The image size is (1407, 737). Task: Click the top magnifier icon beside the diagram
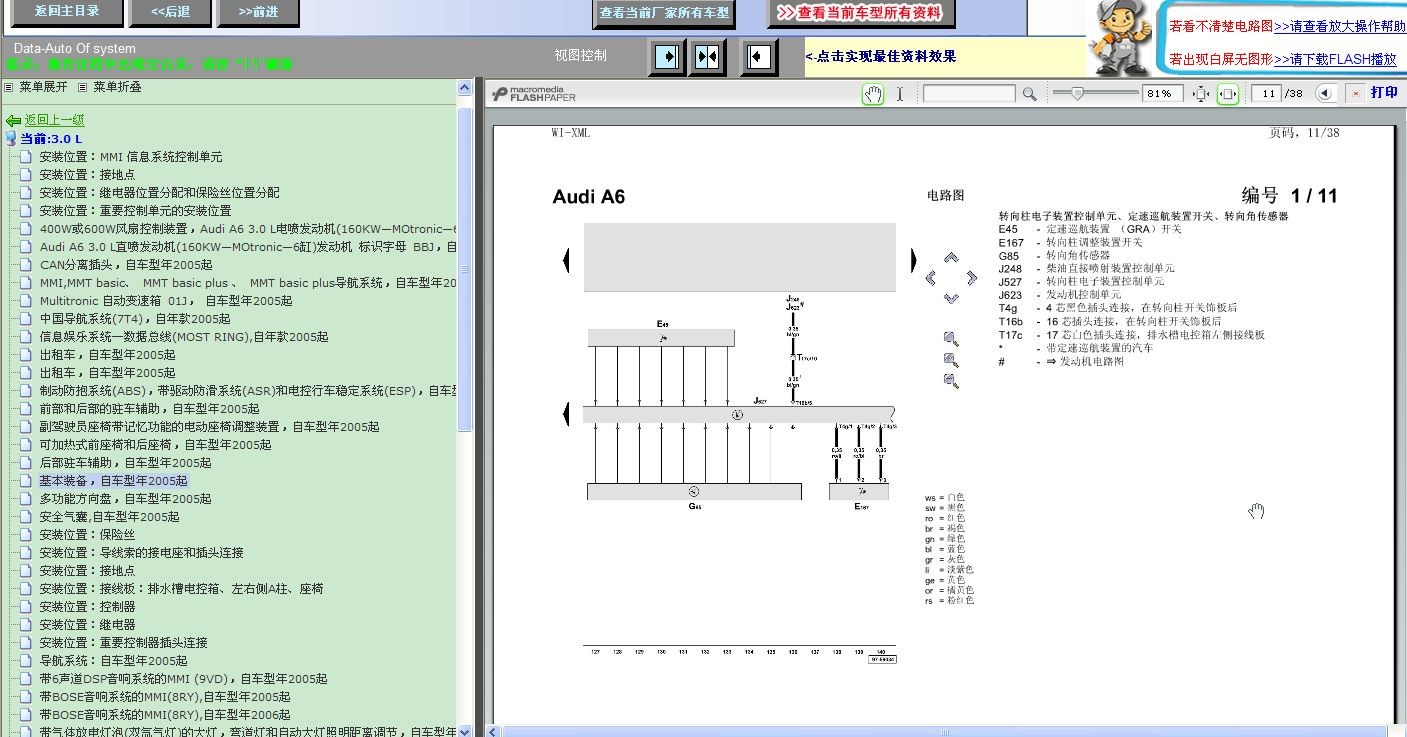tap(951, 339)
